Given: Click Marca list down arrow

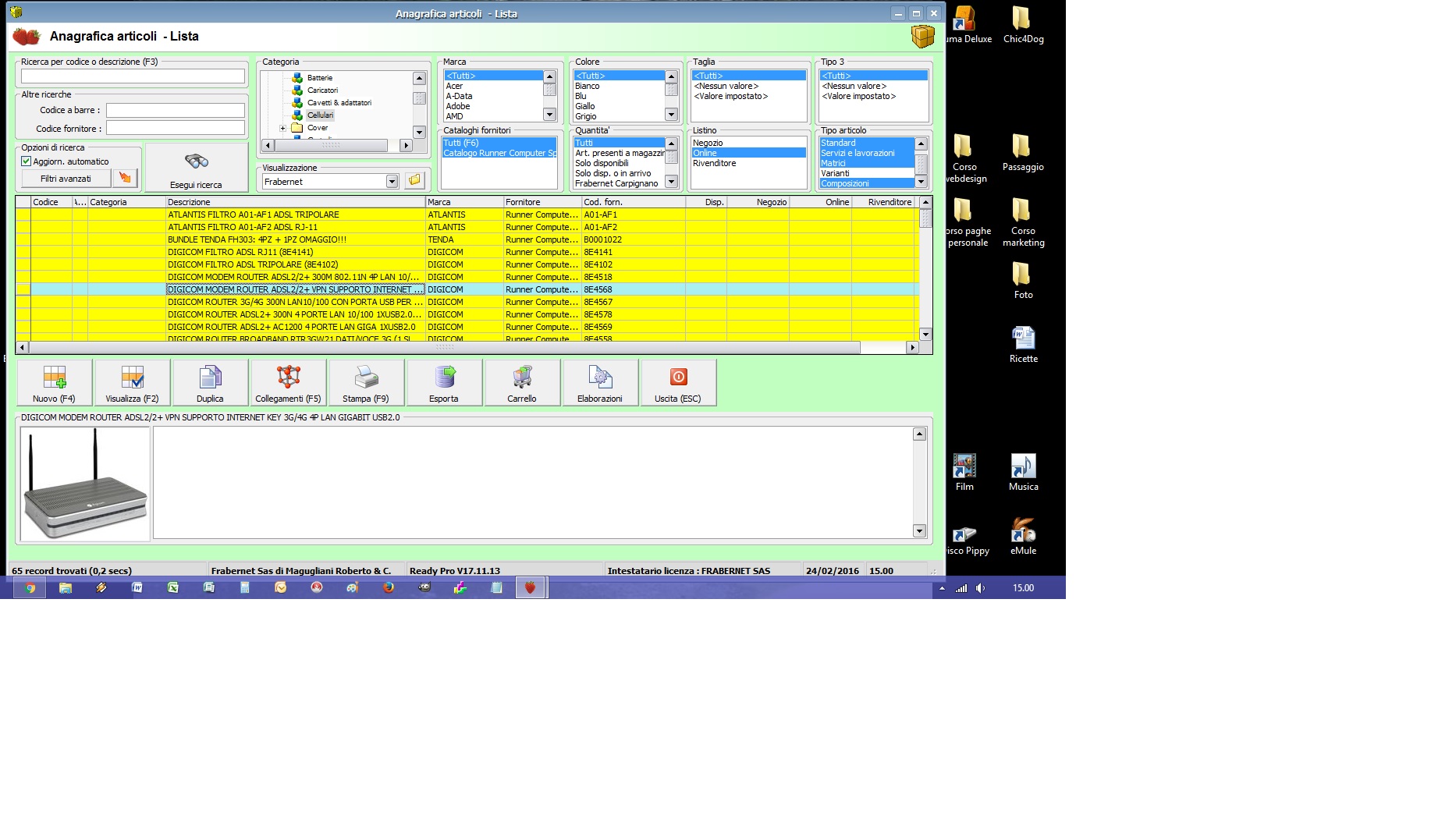Looking at the screenshot, I should [x=549, y=115].
